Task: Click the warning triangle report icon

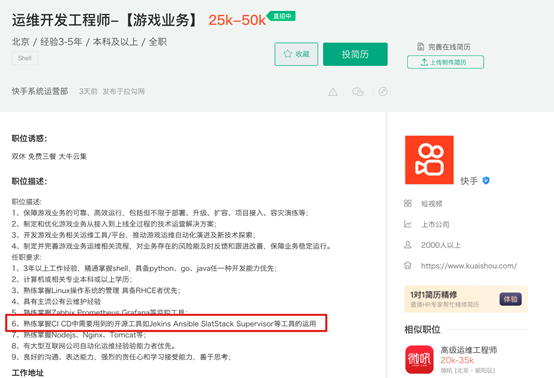Action: pyautogui.click(x=332, y=92)
